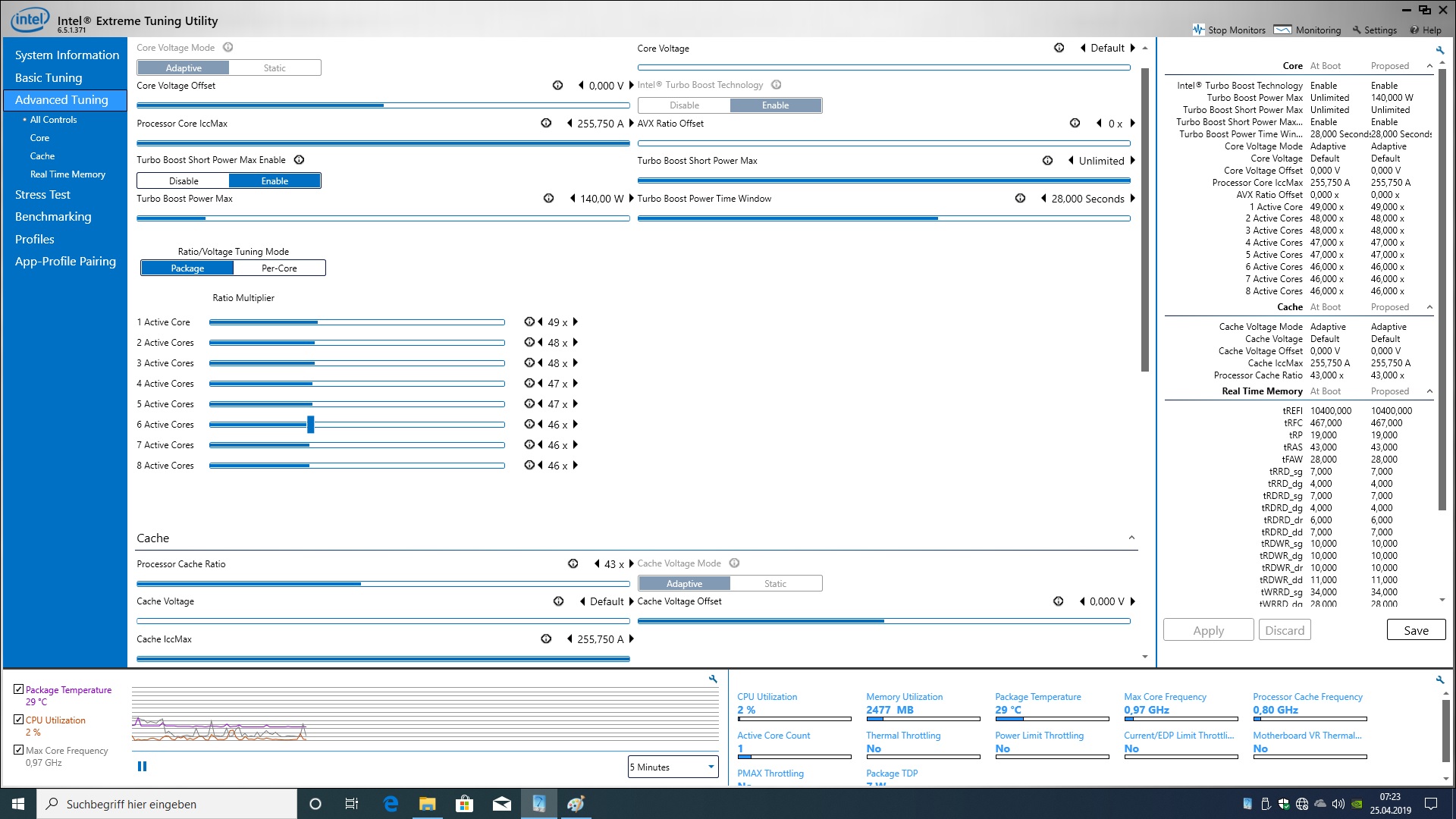Viewport: 1456px width, 819px height.
Task: Click reset icon for Cache IccMax
Action: click(546, 639)
